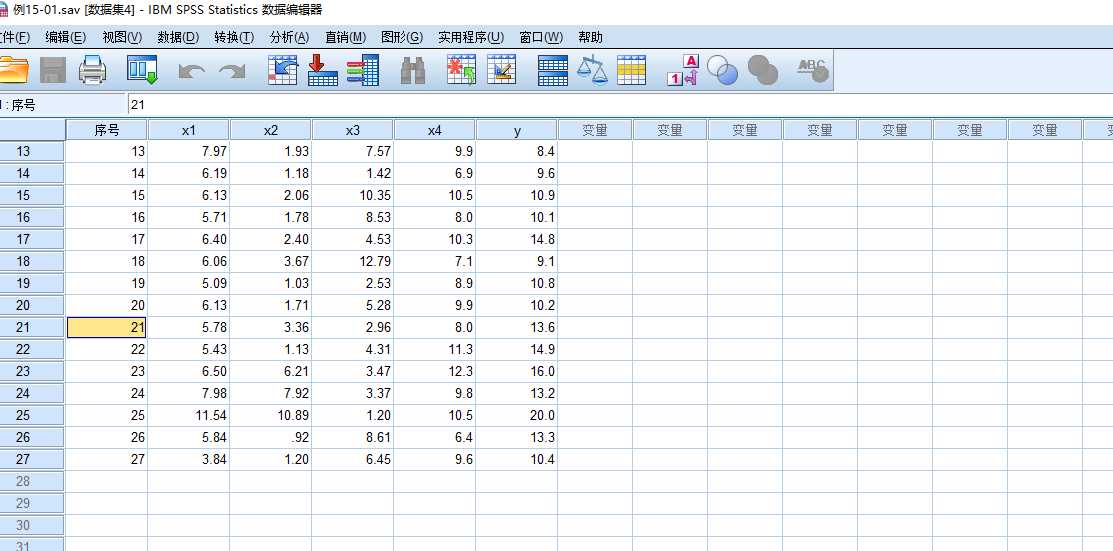Print the data using the printer icon

(92, 70)
